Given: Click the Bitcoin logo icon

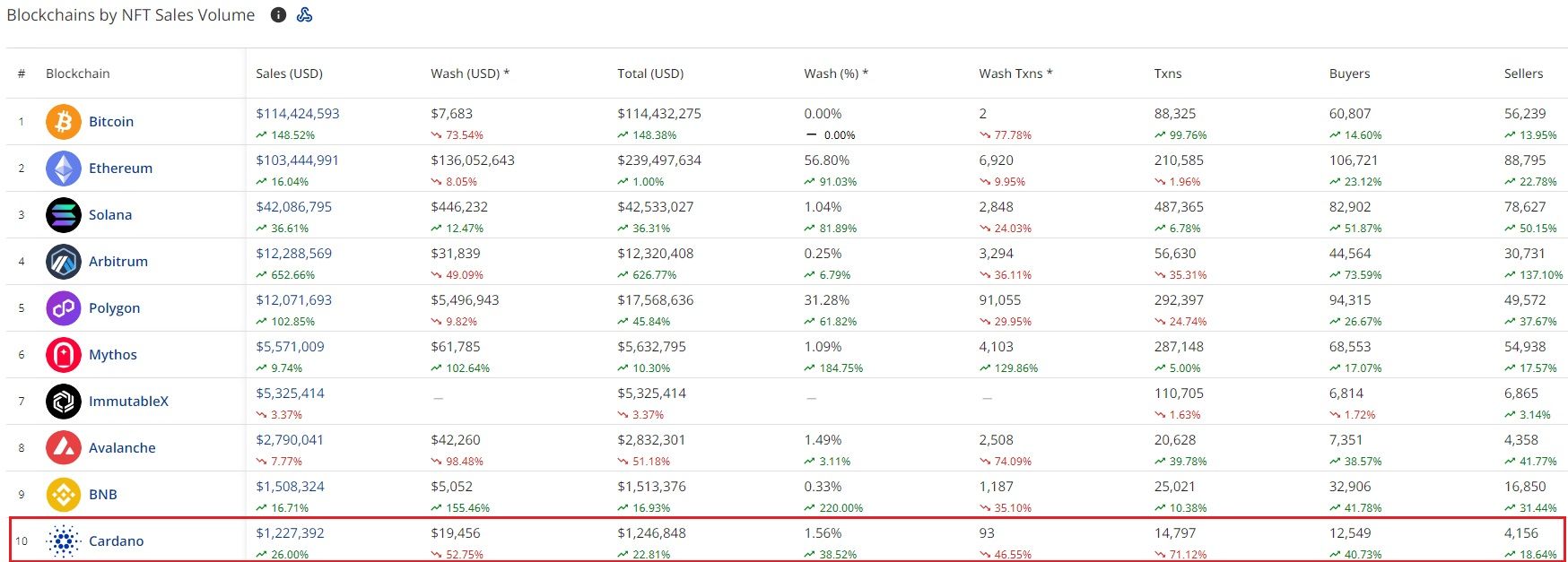Looking at the screenshot, I should (x=64, y=122).
